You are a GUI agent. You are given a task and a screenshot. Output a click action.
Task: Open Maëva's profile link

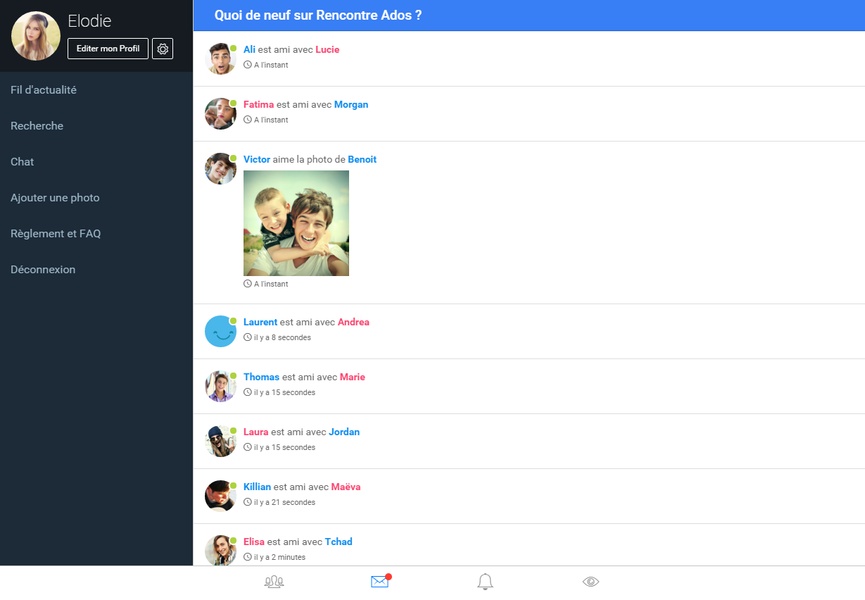346,487
